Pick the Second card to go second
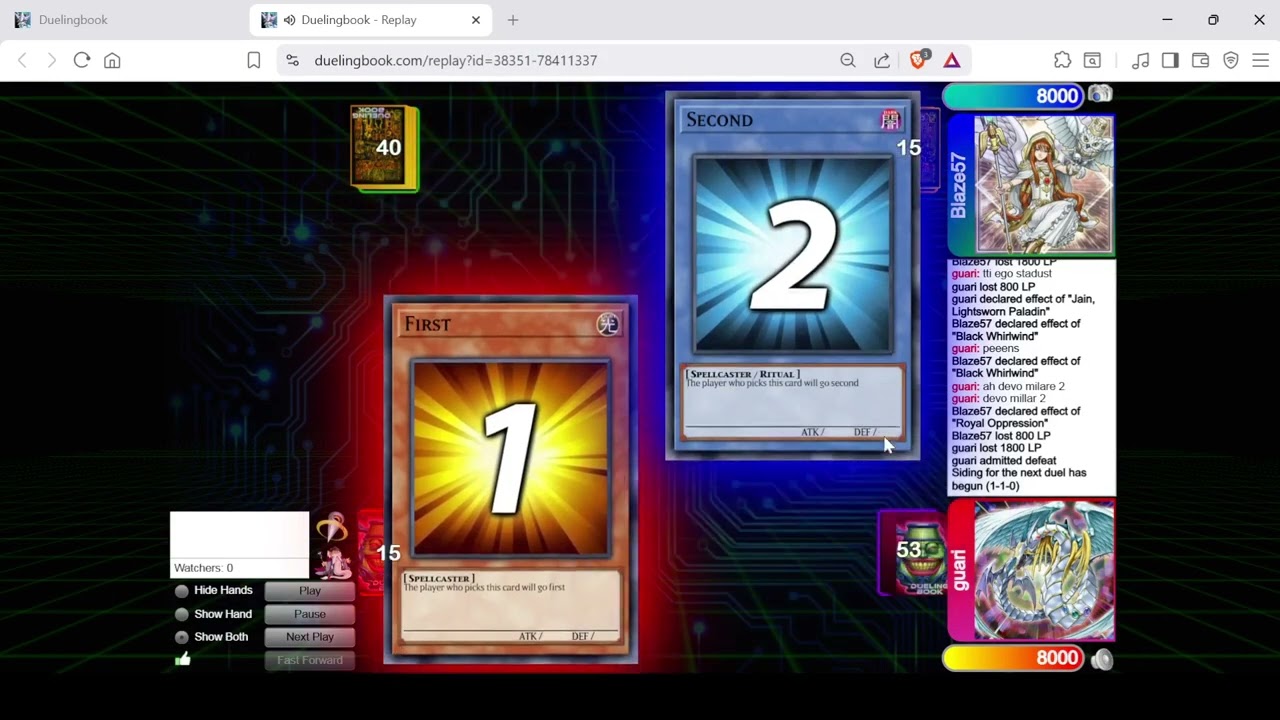 tap(793, 276)
